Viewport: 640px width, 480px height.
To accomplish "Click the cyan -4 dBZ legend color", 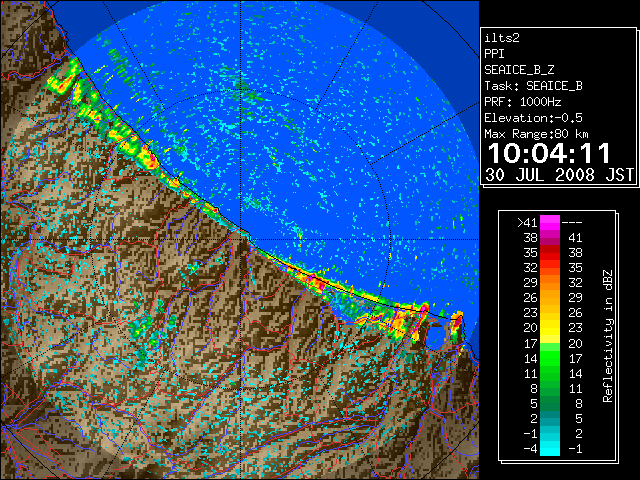I will (x=550, y=448).
